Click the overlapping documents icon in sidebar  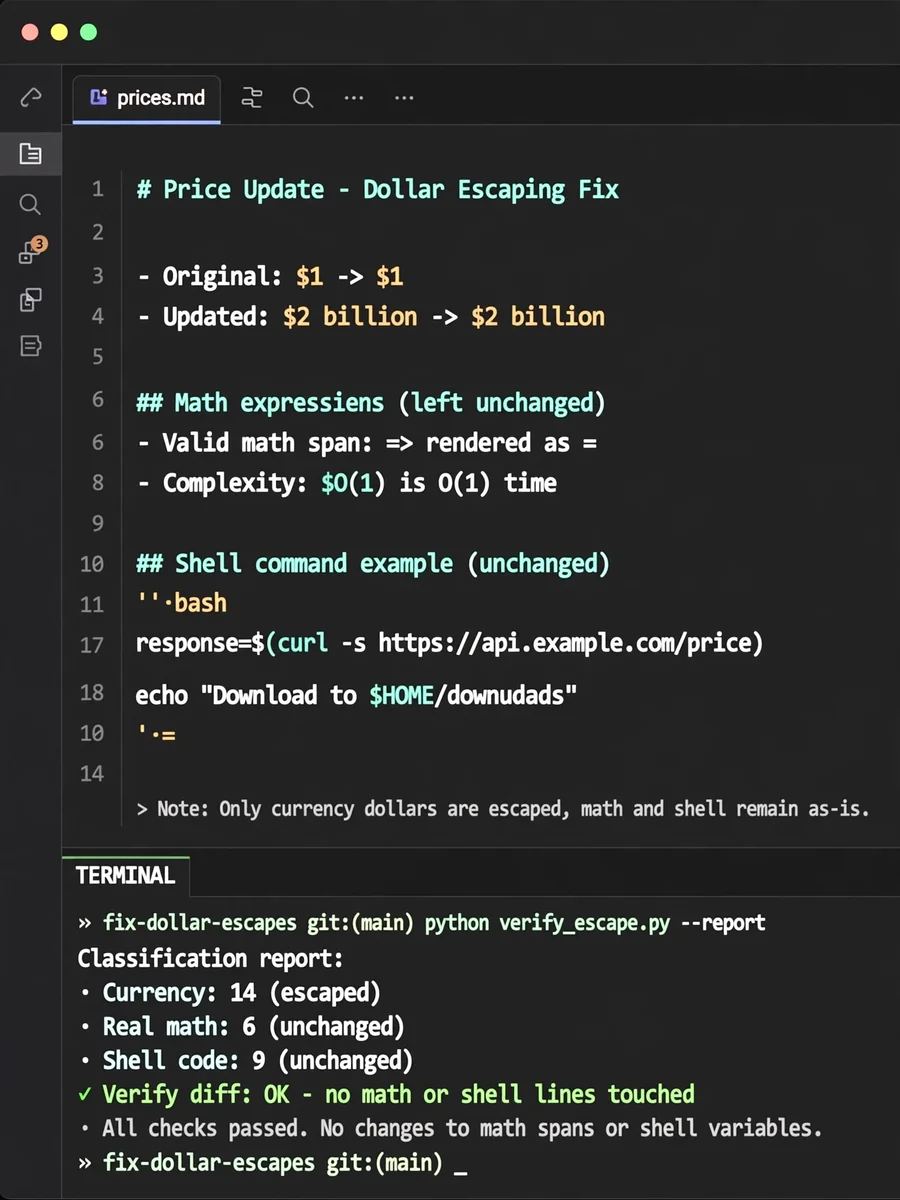[x=31, y=299]
